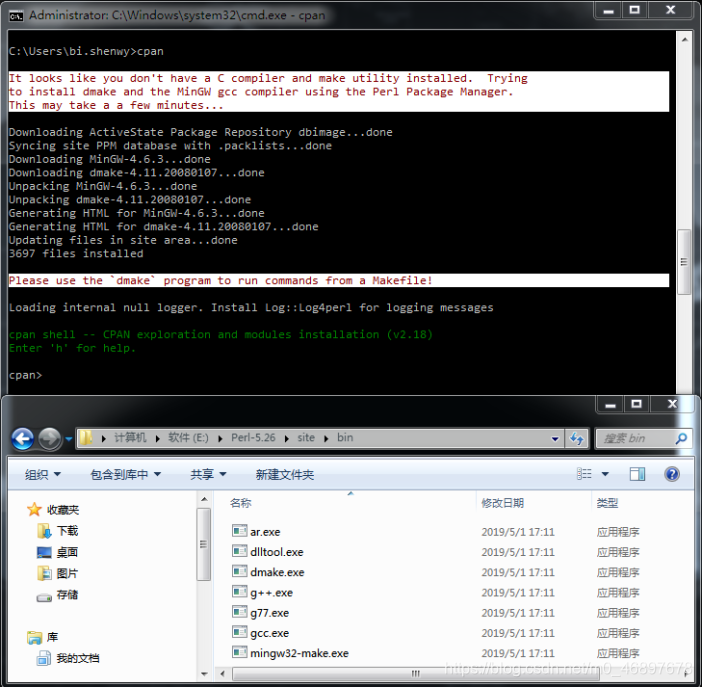702x687 pixels.
Task: Select 计算机 breadcrumb segment
Action: click(130, 438)
